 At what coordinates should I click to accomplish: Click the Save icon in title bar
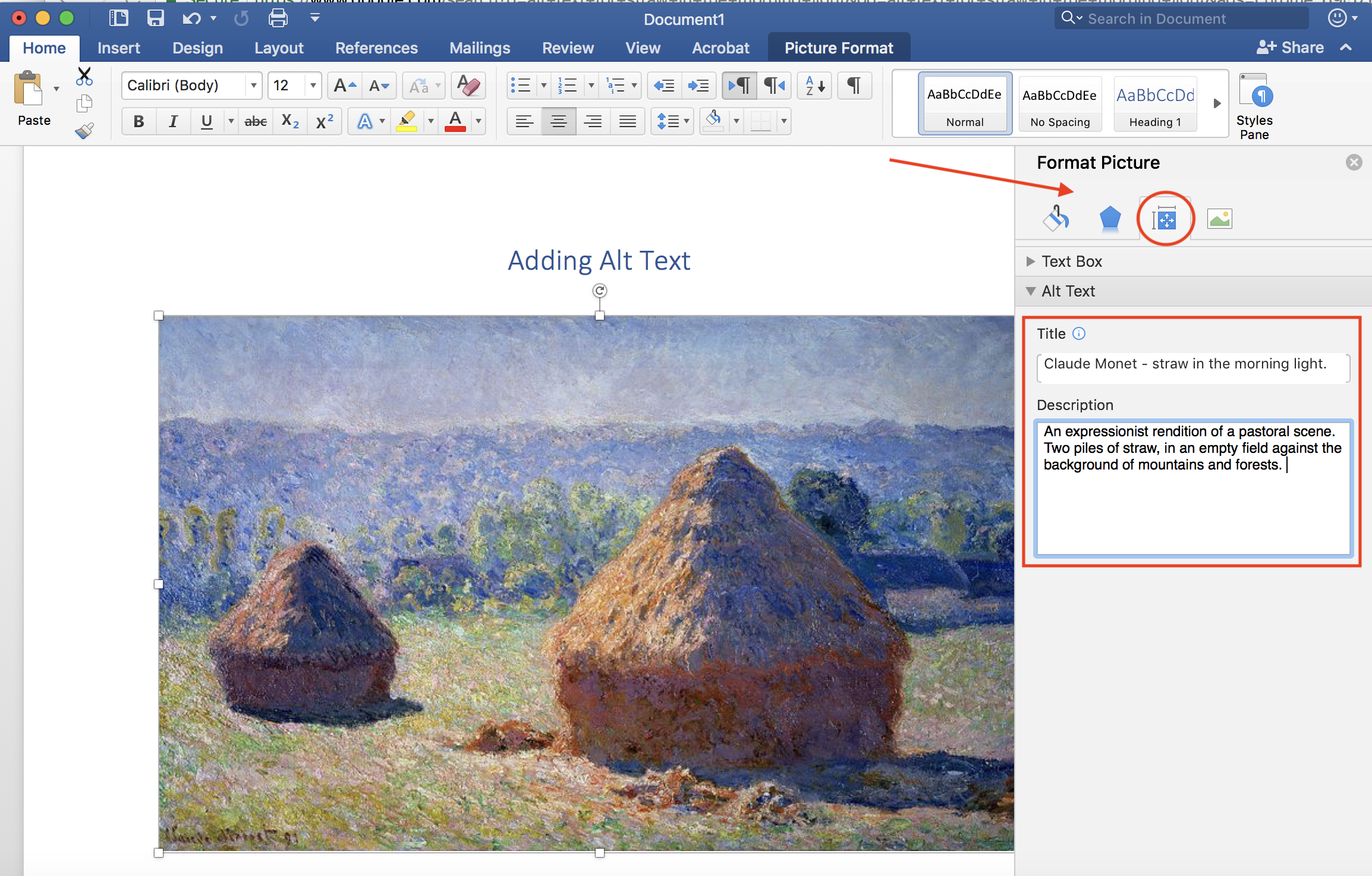(156, 18)
